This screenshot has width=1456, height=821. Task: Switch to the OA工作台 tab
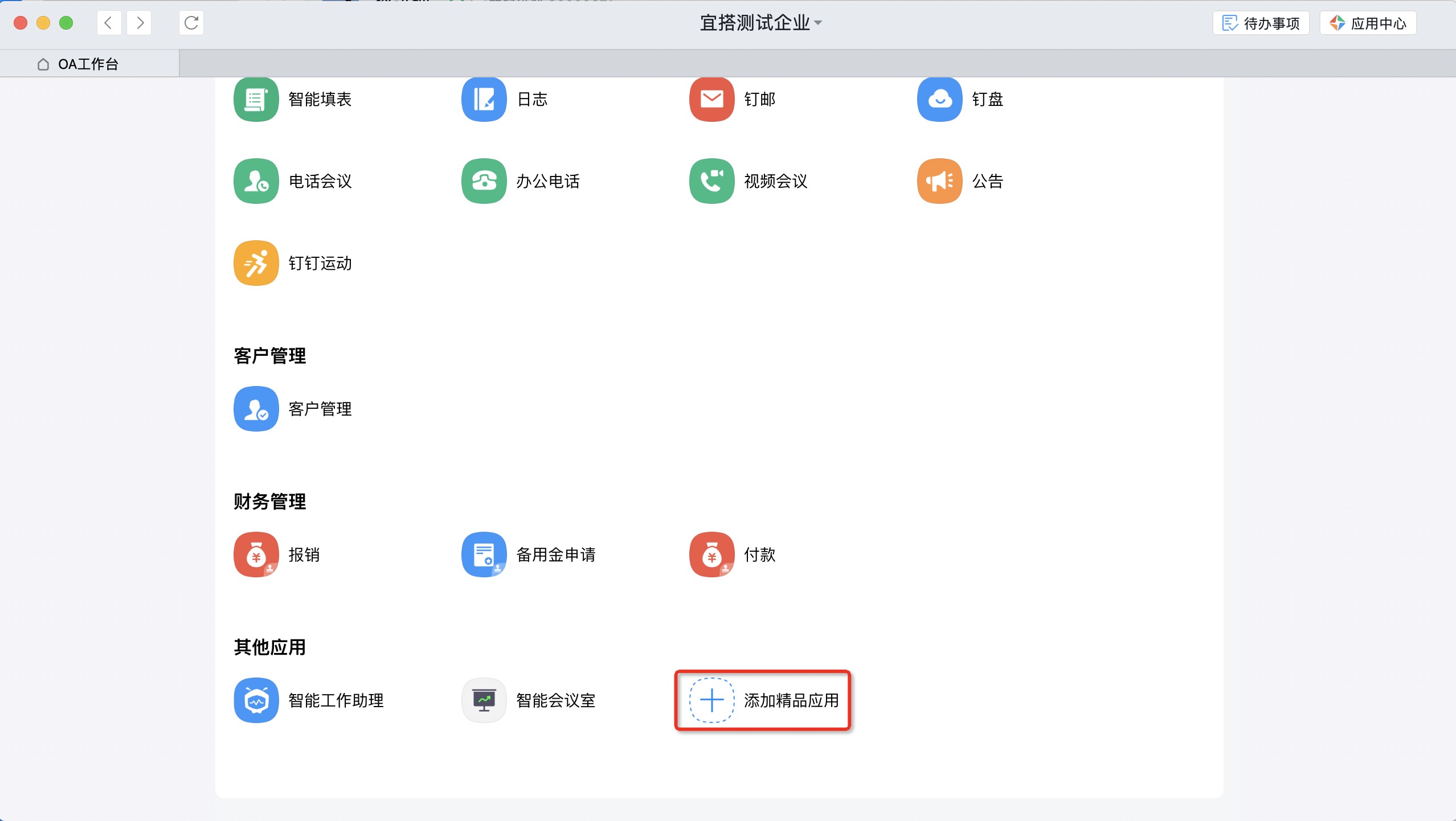coord(88,64)
